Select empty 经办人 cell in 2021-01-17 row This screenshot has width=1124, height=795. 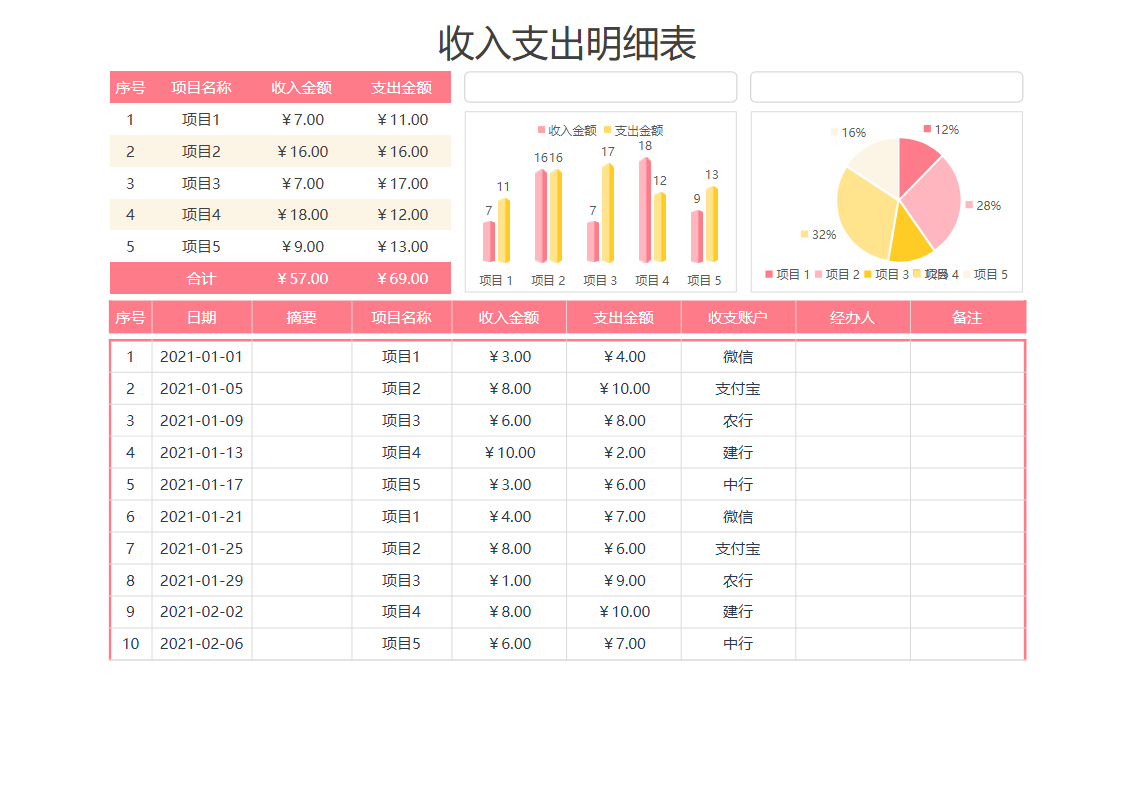852,485
